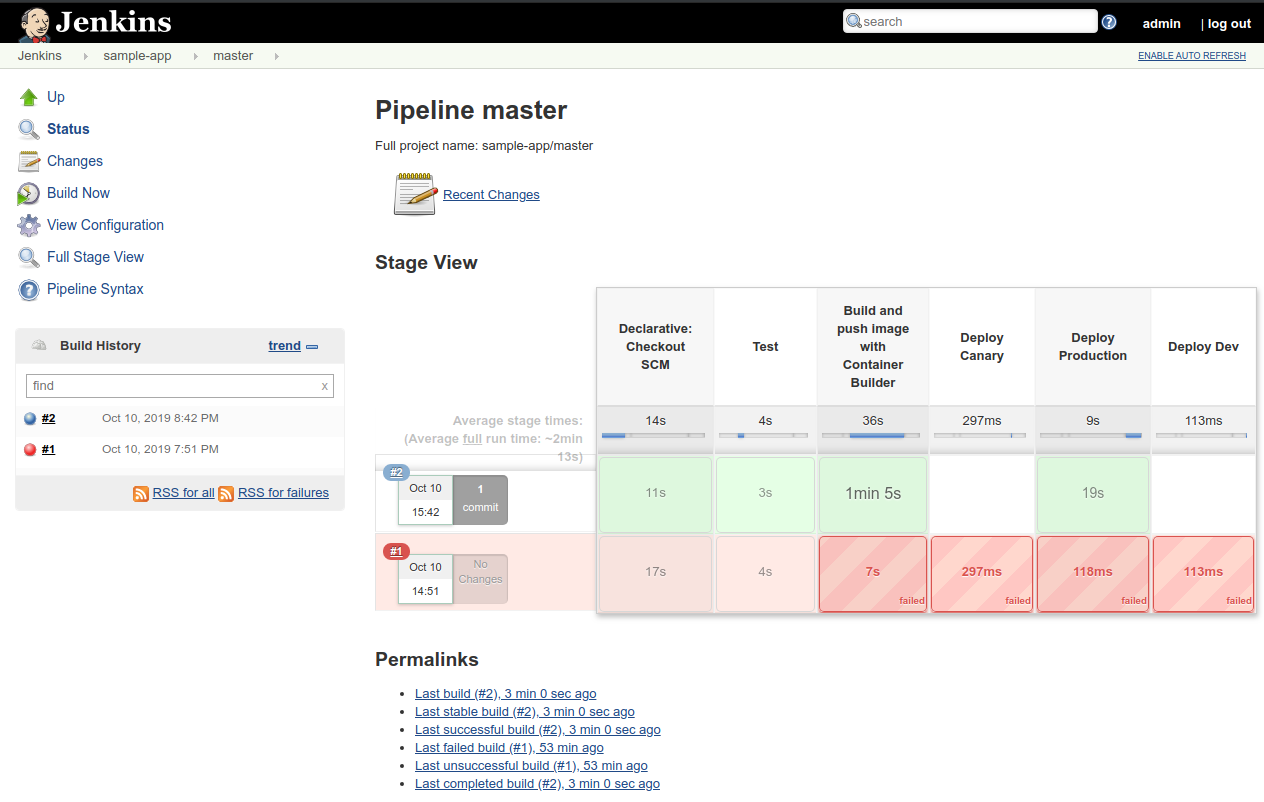Open the Up sidebar link
Viewport: 1264px width, 802px height.
(x=56, y=97)
